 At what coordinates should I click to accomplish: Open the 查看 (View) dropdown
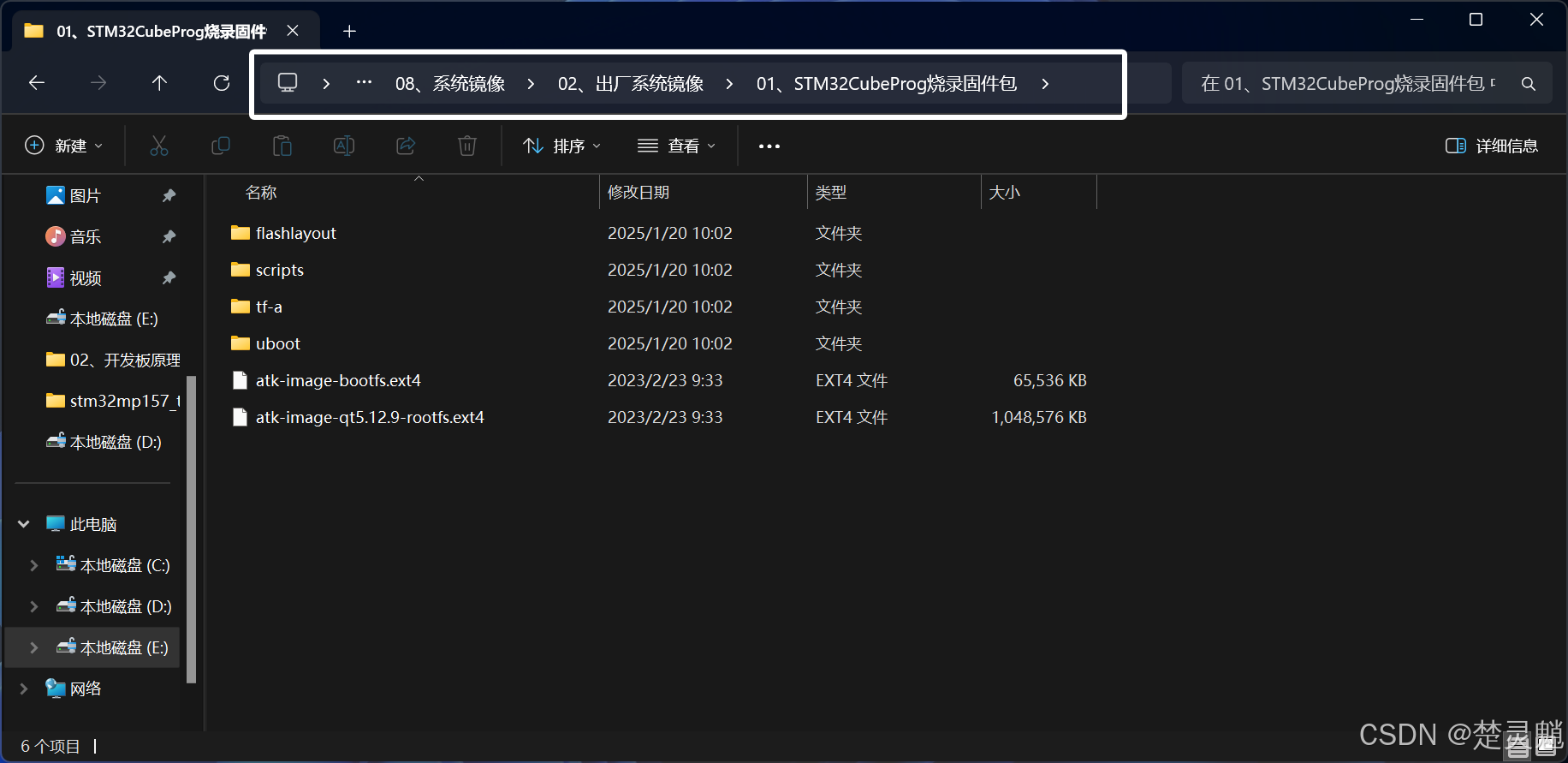click(676, 146)
